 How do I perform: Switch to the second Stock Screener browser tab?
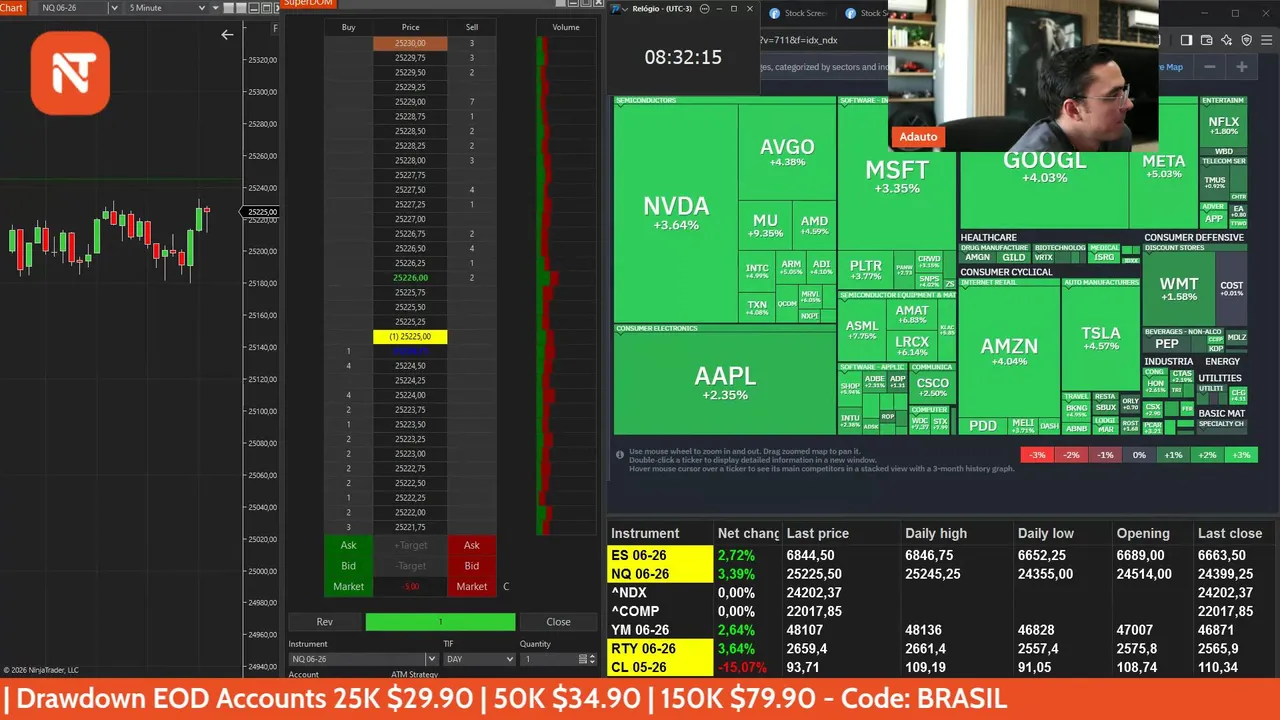tap(866, 13)
